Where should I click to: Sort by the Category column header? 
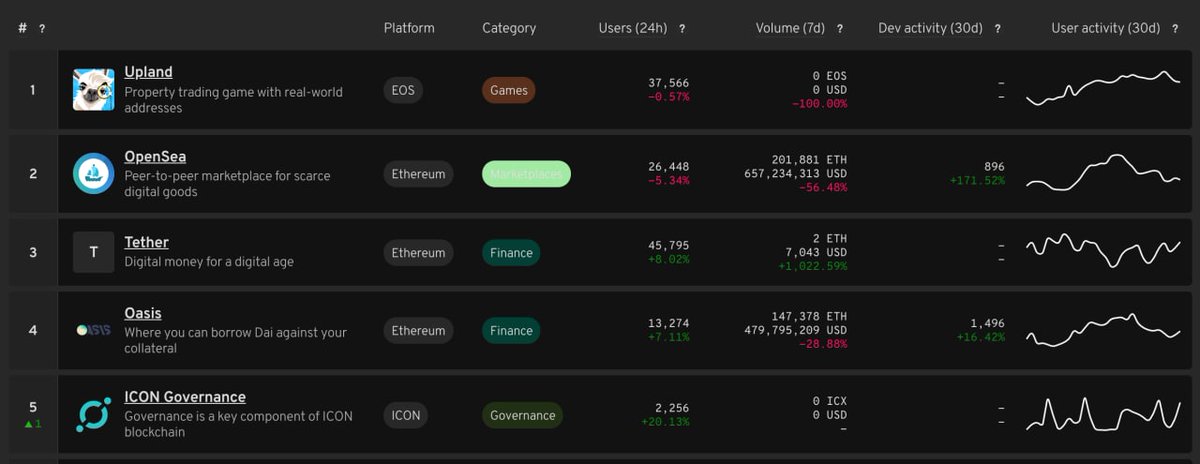(x=509, y=28)
